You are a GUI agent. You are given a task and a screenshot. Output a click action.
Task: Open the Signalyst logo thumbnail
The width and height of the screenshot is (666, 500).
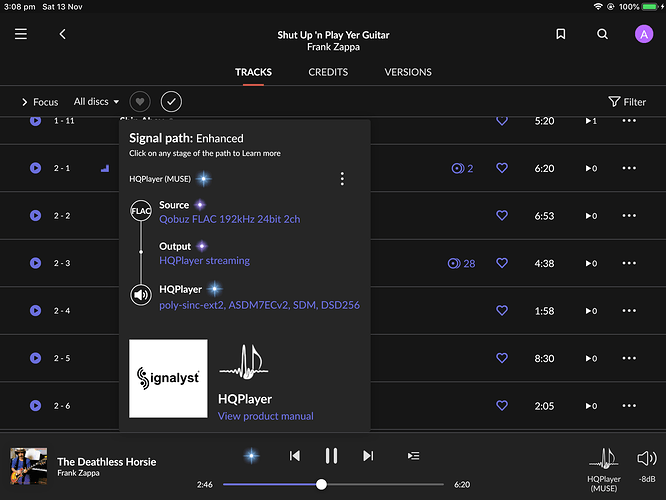168,379
